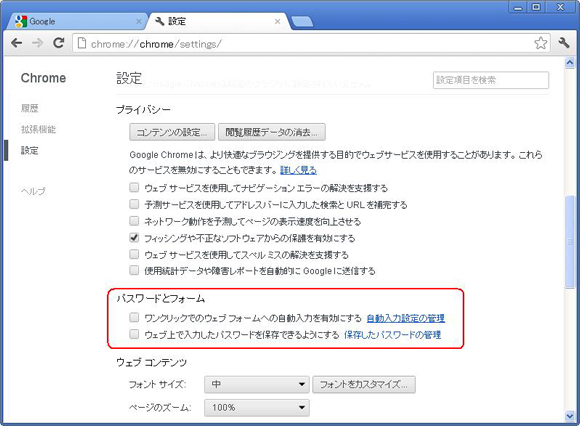The image size is (580, 426).
Task: Check send usage statistics to Google
Action: 134,270
